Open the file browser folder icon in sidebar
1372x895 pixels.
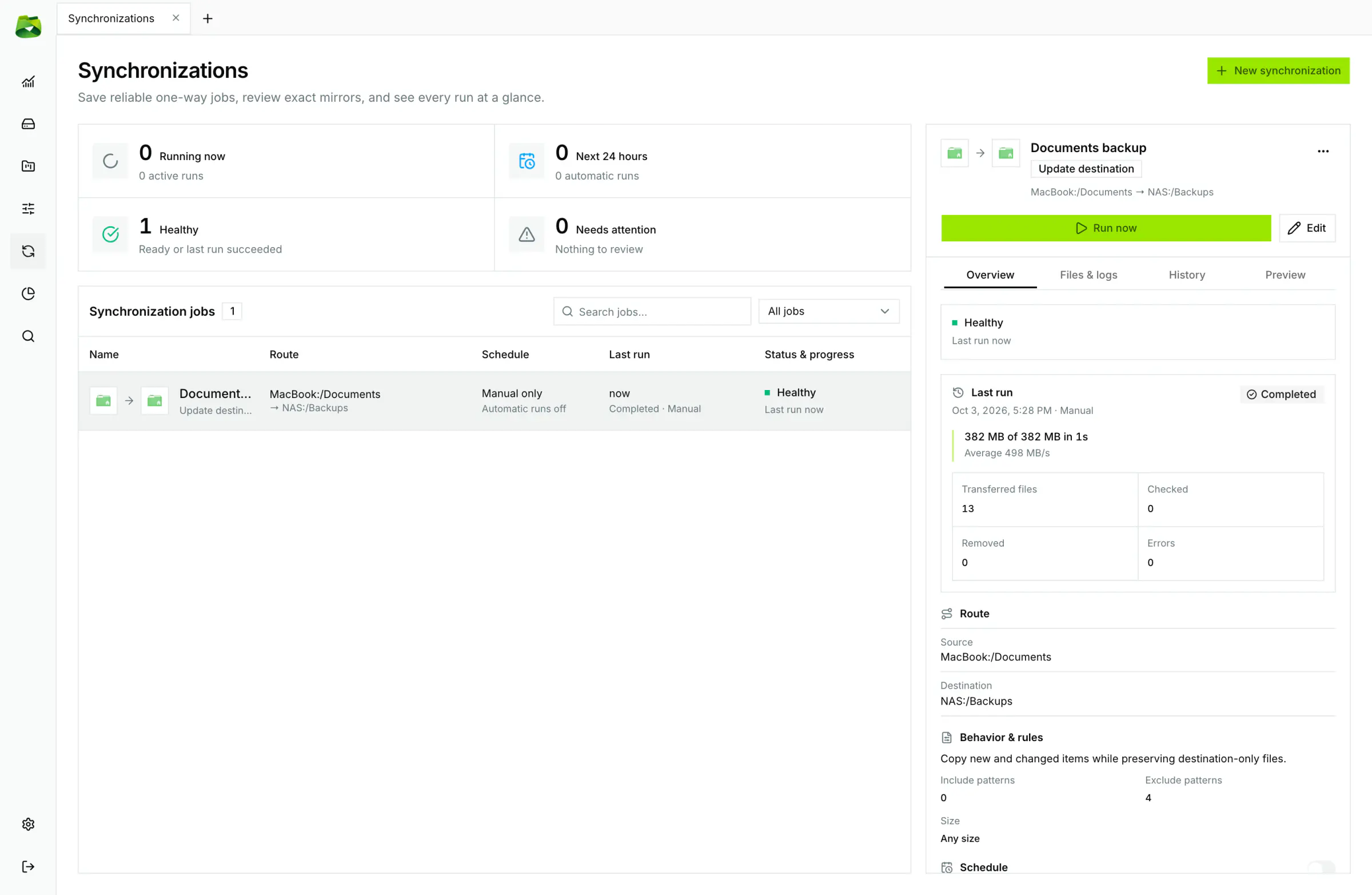pos(28,166)
